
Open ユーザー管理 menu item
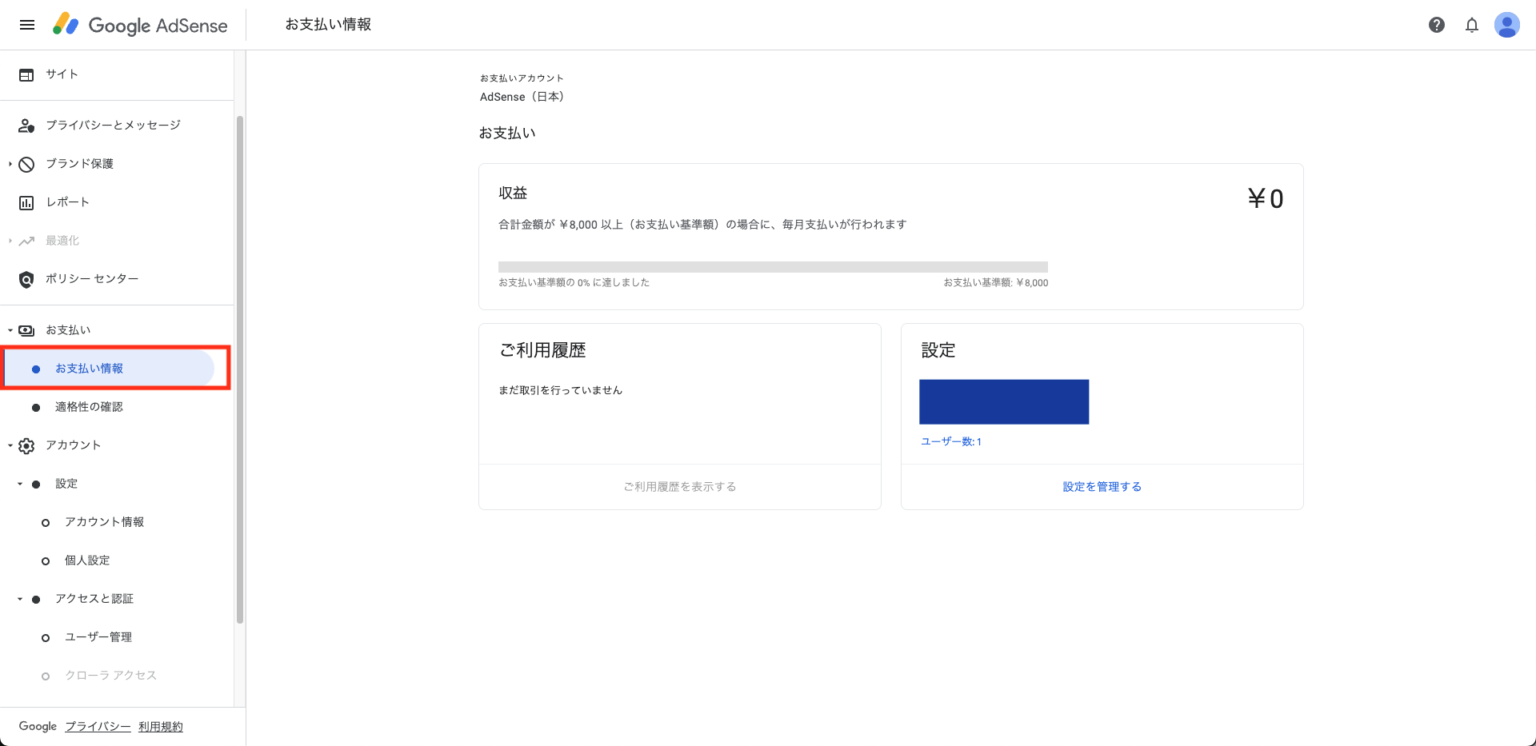tap(98, 637)
